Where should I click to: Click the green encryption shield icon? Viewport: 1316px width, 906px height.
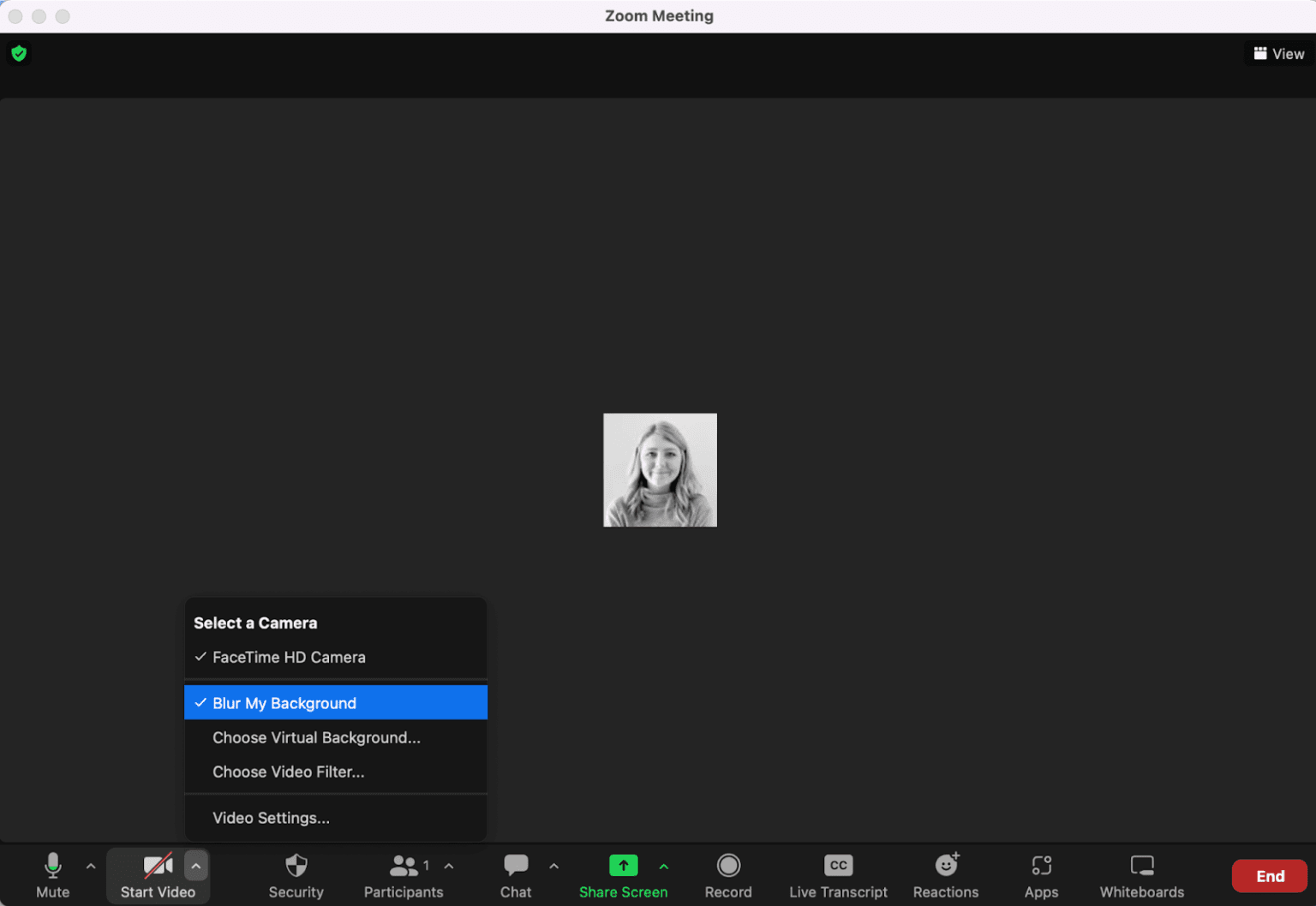19,54
